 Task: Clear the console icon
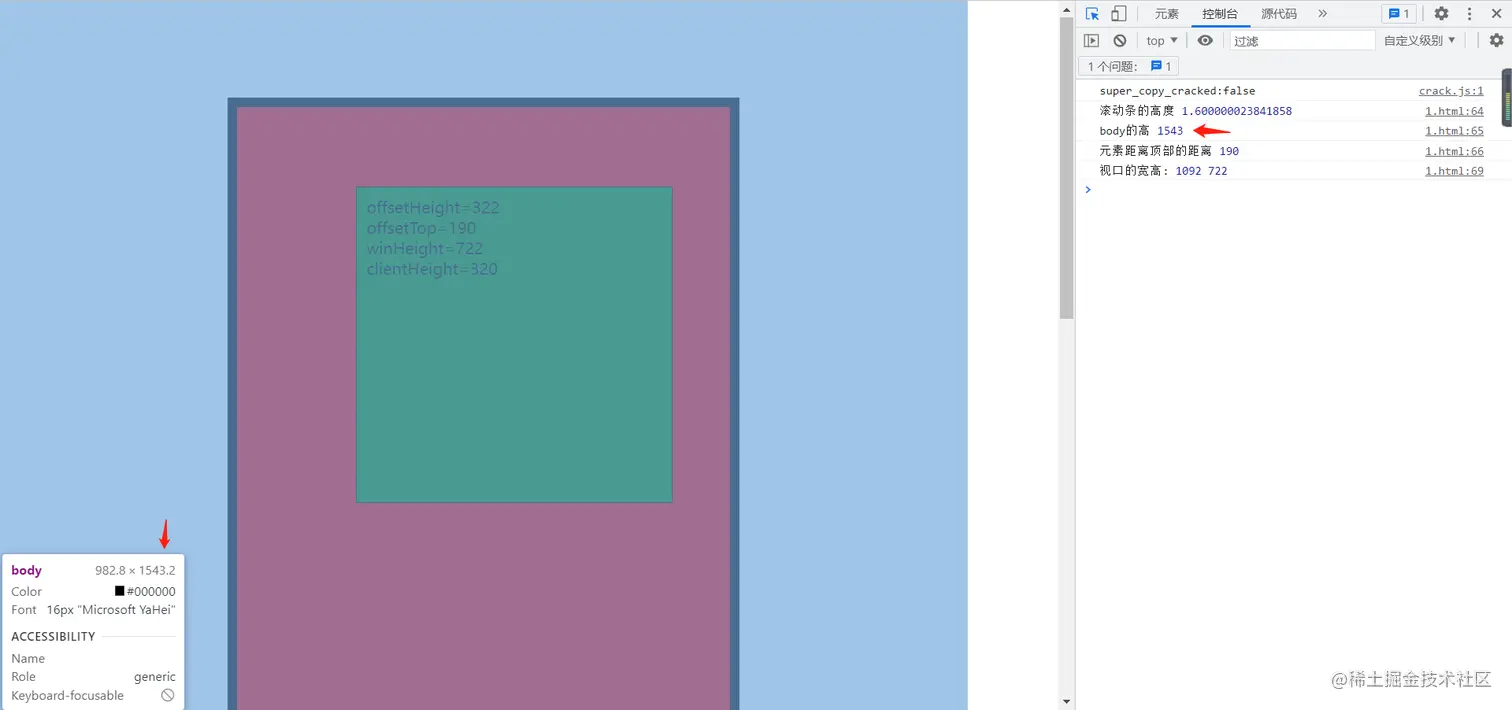pyautogui.click(x=1120, y=40)
